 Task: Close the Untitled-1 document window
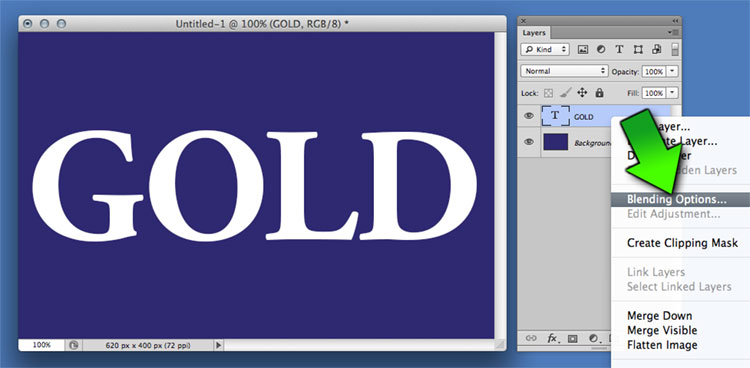pos(28,23)
